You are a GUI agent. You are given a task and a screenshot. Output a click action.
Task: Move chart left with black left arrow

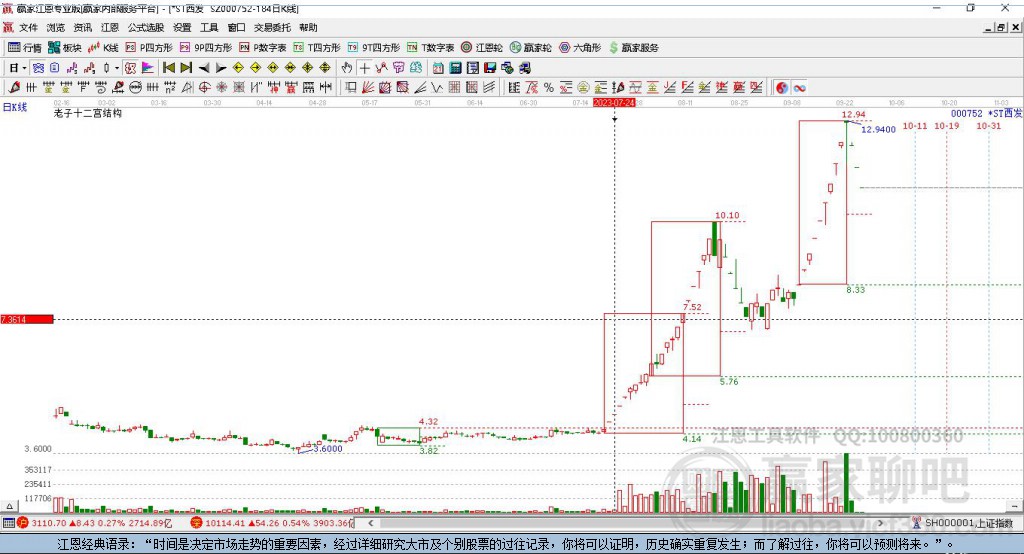point(204,68)
